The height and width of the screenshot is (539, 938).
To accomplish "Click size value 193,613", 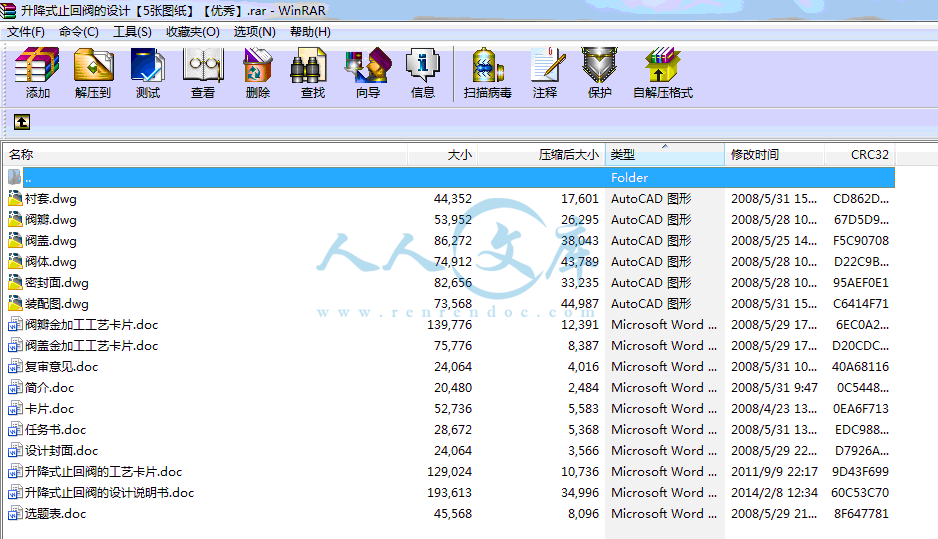I will click(x=449, y=492).
